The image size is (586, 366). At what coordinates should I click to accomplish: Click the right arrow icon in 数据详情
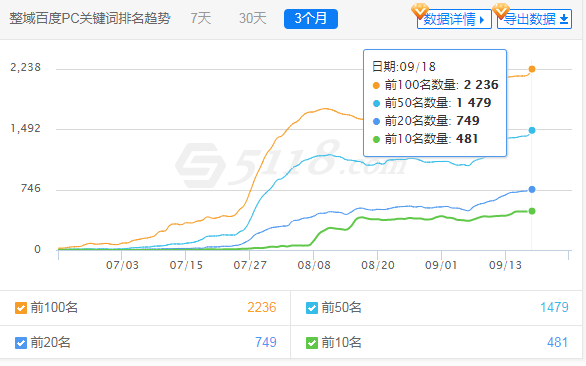482,20
